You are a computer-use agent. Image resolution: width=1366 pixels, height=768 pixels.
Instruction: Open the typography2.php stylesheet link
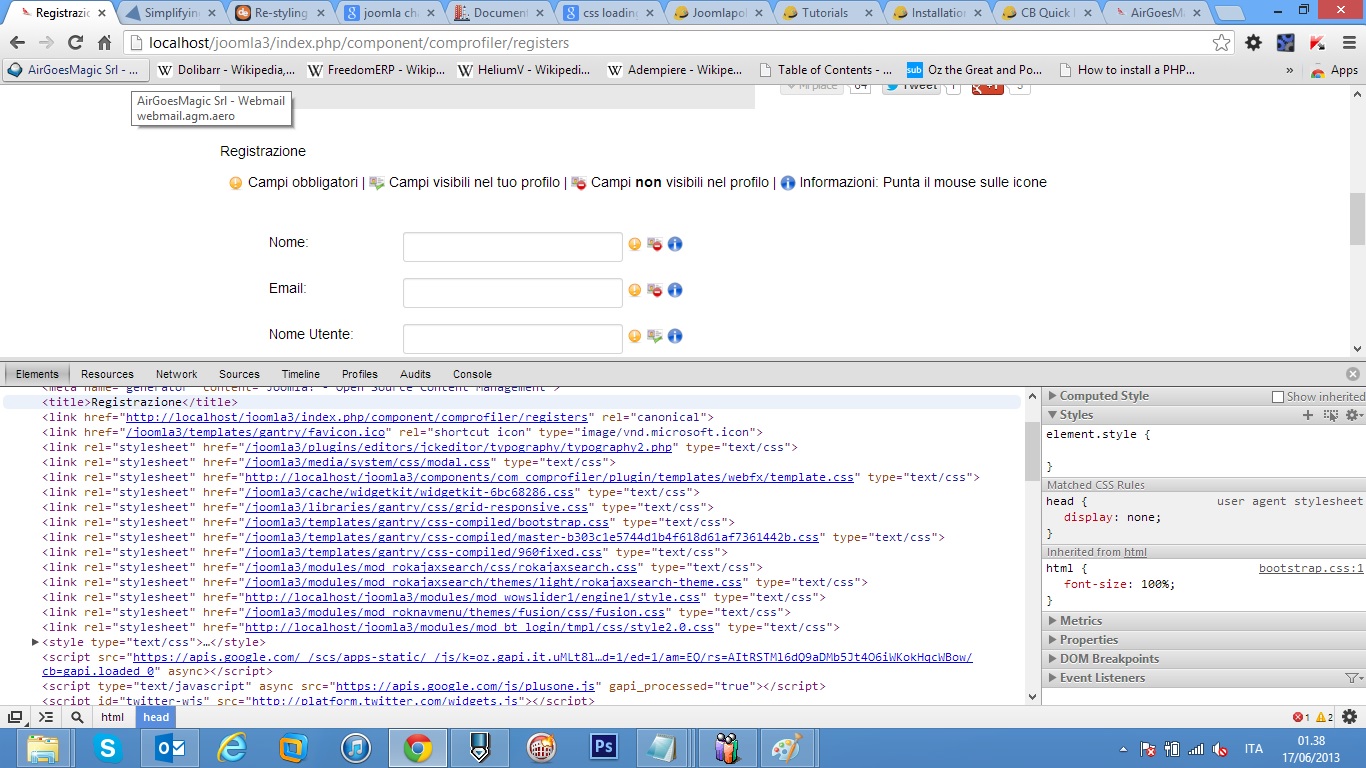point(460,447)
